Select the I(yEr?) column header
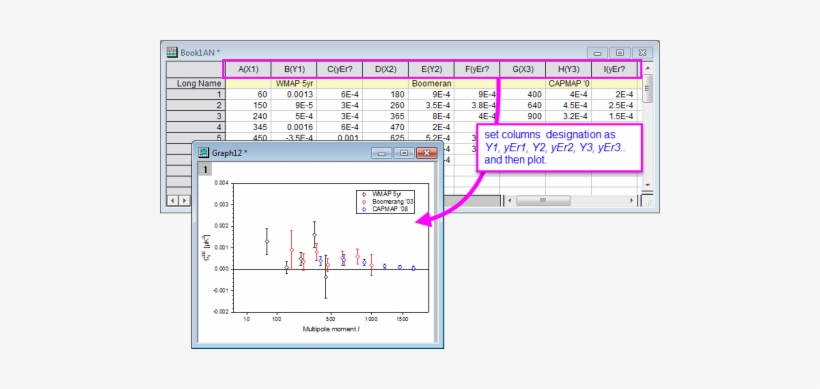 (x=614, y=69)
